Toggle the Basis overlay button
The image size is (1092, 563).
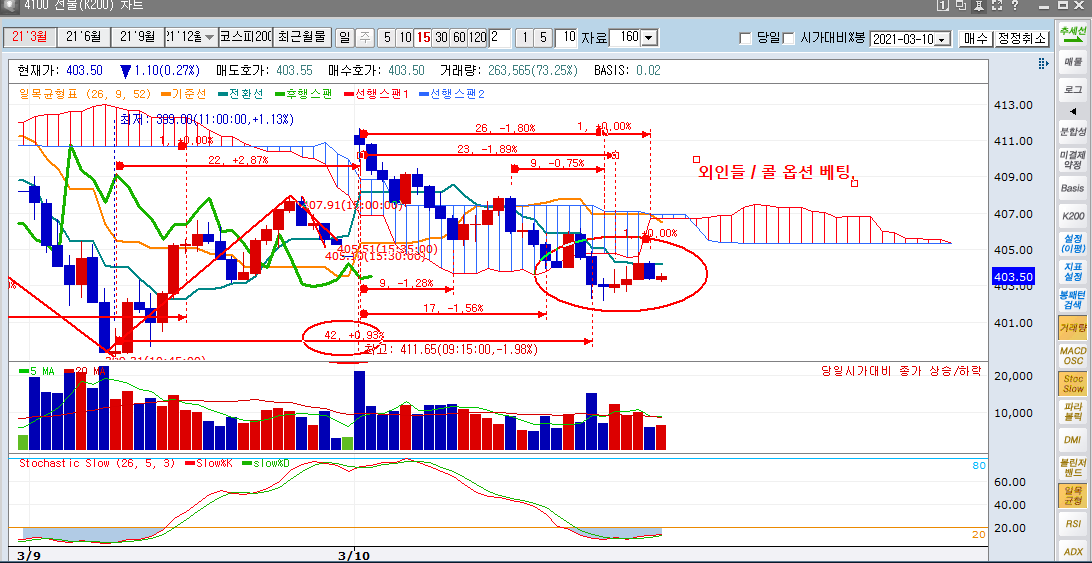pyautogui.click(x=1072, y=188)
